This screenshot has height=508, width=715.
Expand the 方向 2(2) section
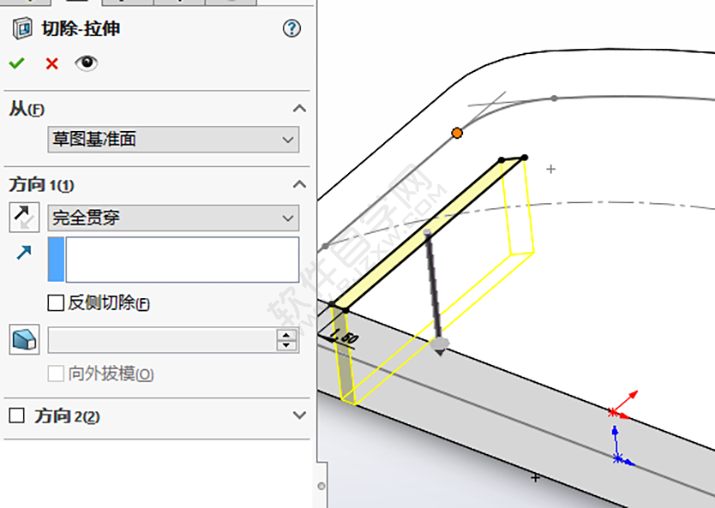point(300,415)
